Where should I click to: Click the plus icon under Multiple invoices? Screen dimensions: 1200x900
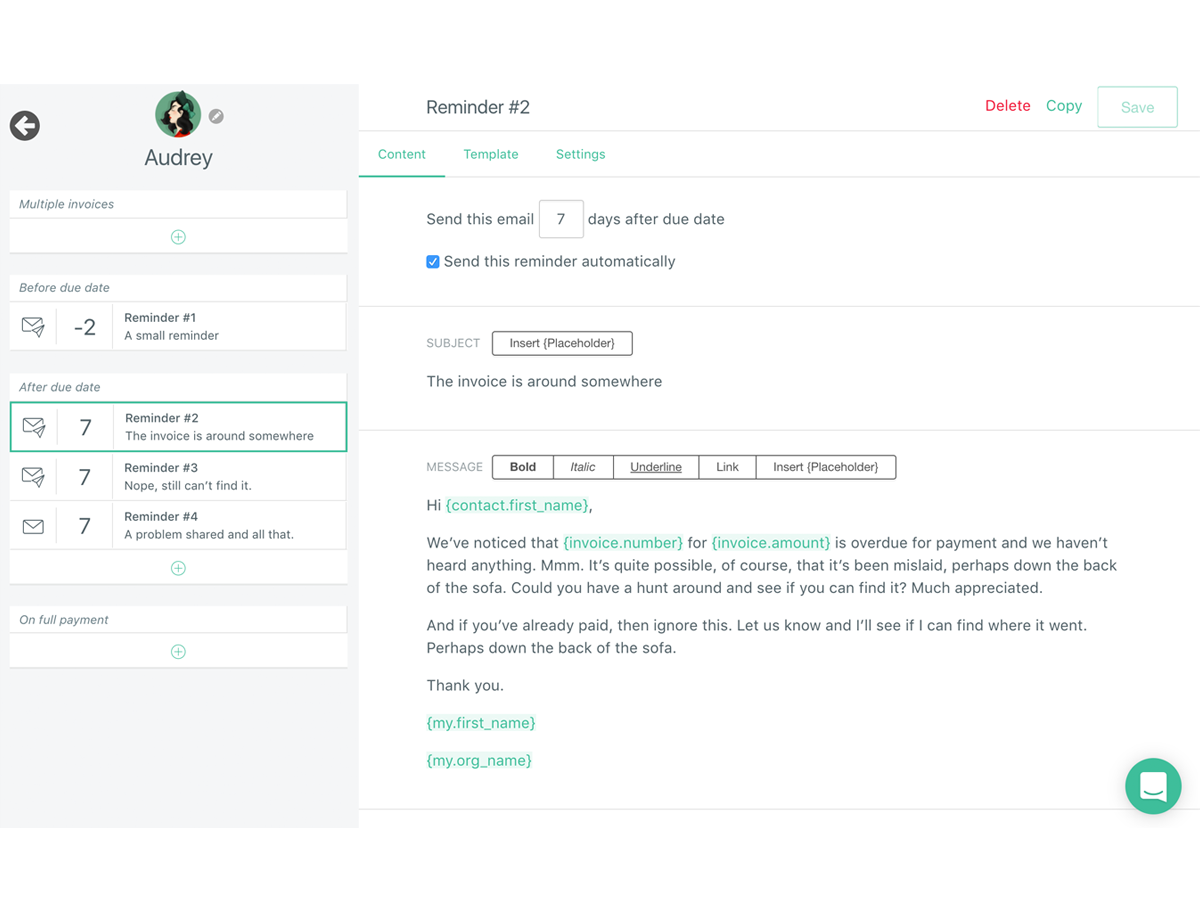coord(178,236)
